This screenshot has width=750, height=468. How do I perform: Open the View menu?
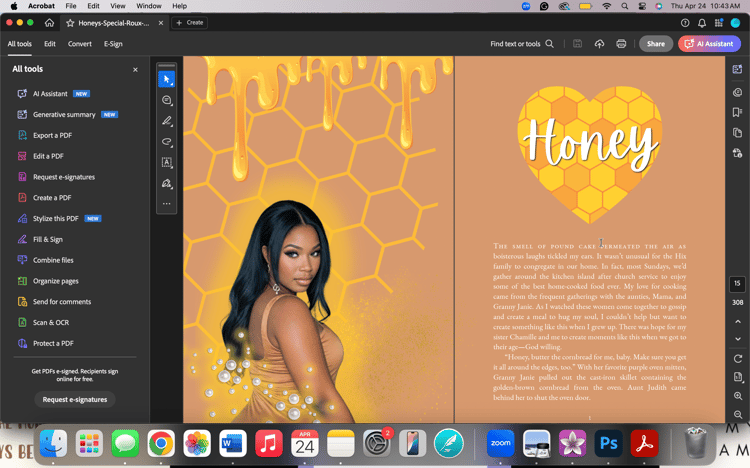tap(118, 6)
